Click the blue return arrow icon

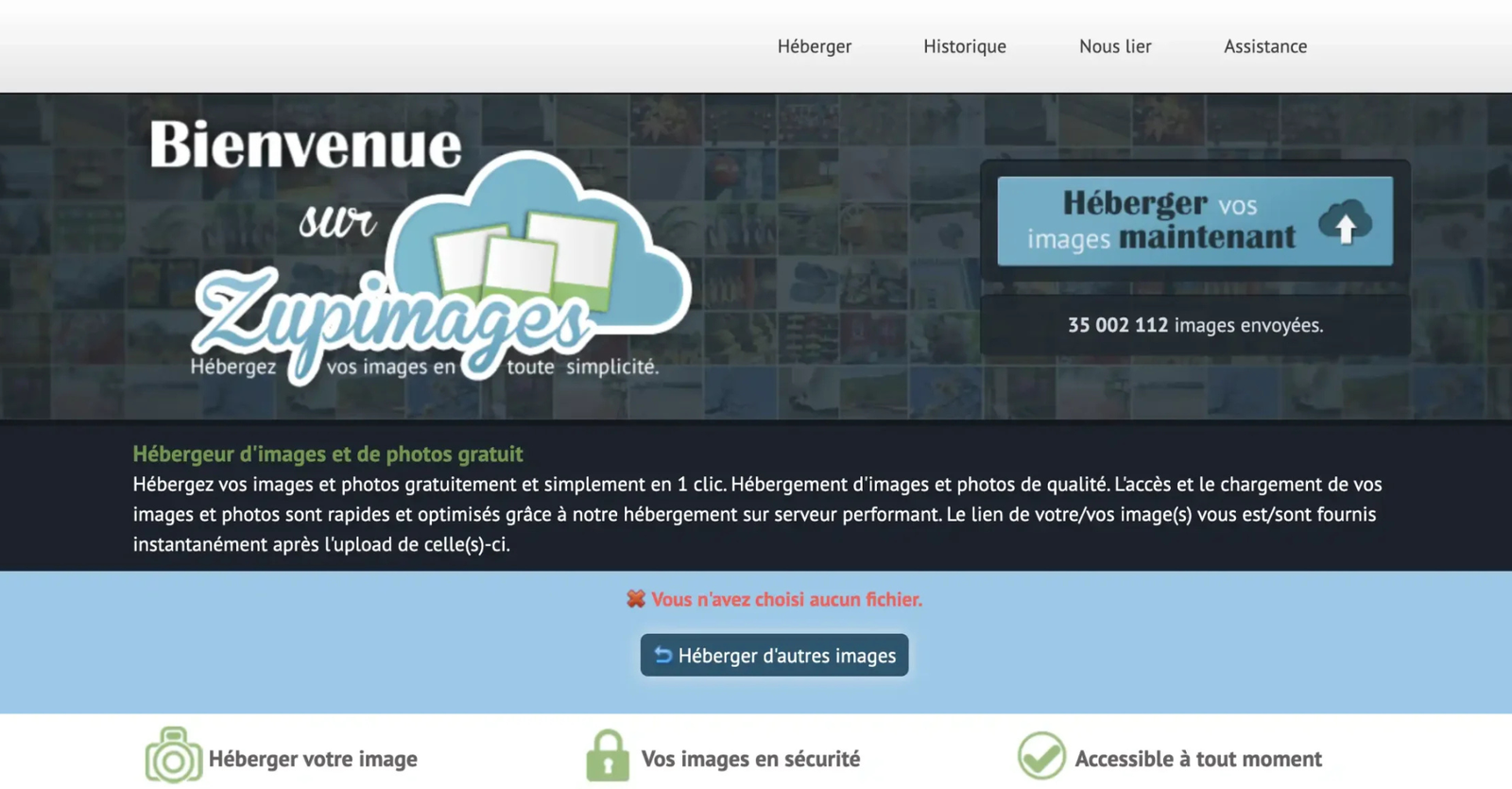(x=662, y=655)
